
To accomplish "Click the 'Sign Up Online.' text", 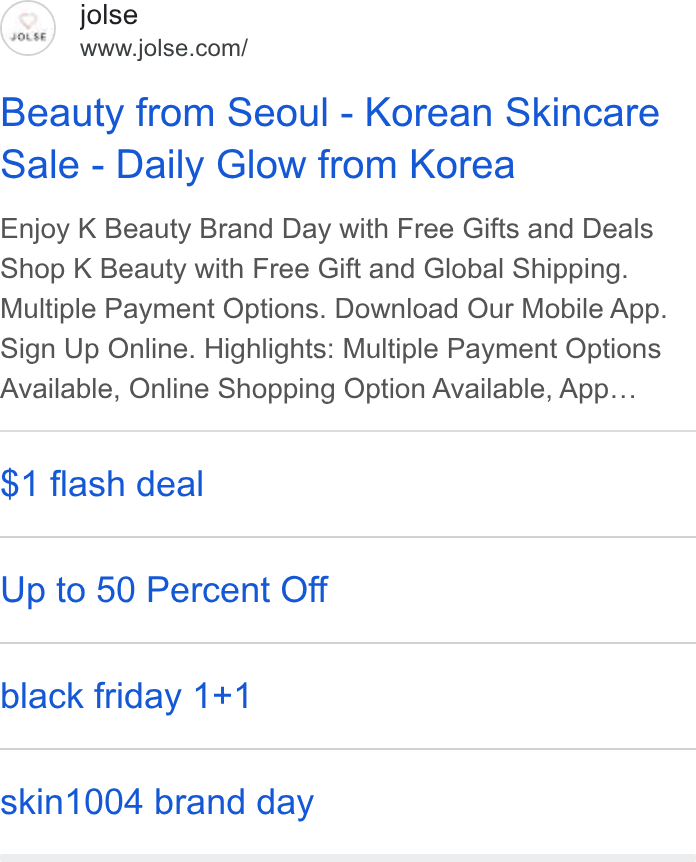I will click(x=98, y=349).
